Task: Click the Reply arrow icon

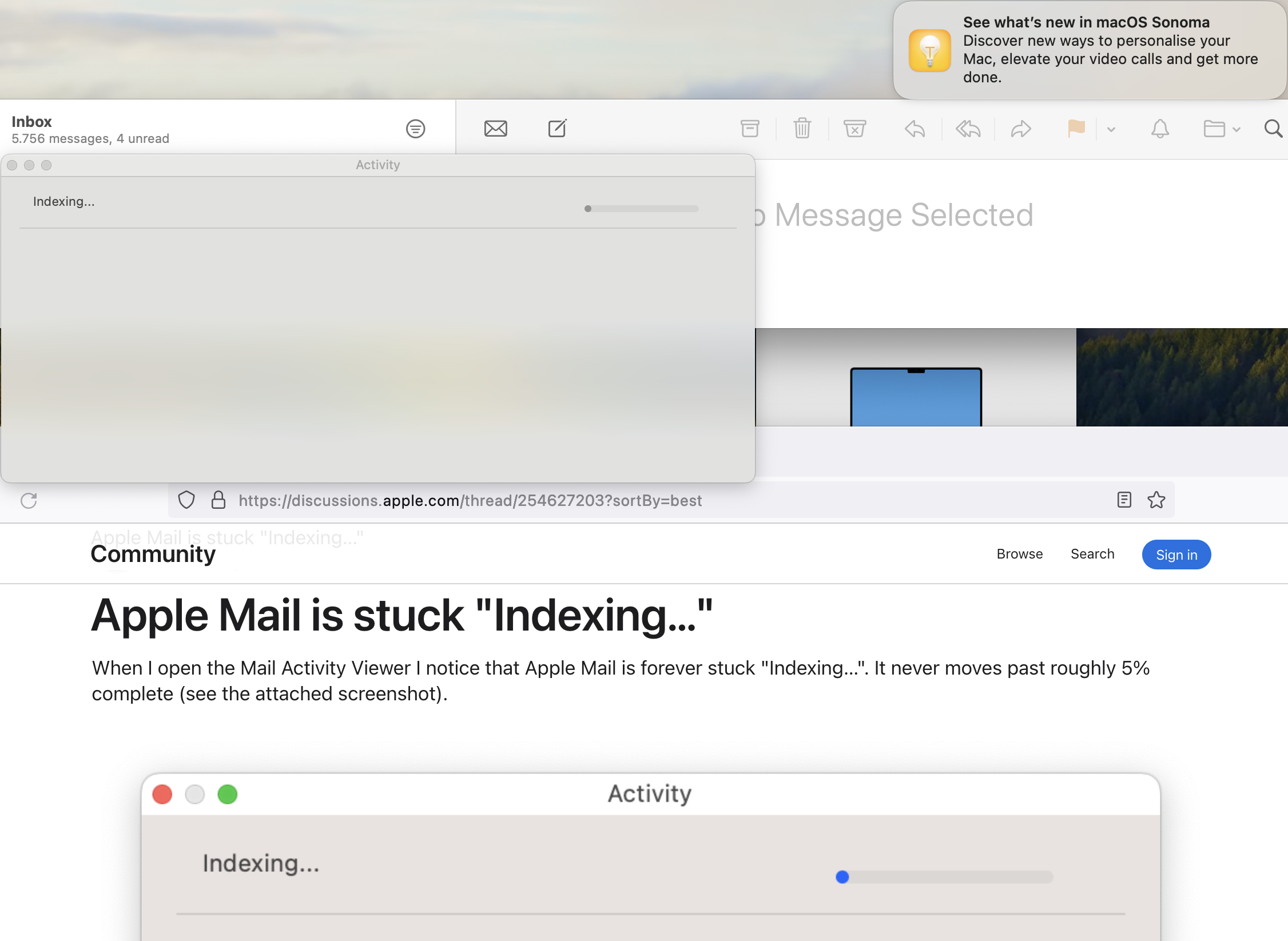Action: coord(915,129)
